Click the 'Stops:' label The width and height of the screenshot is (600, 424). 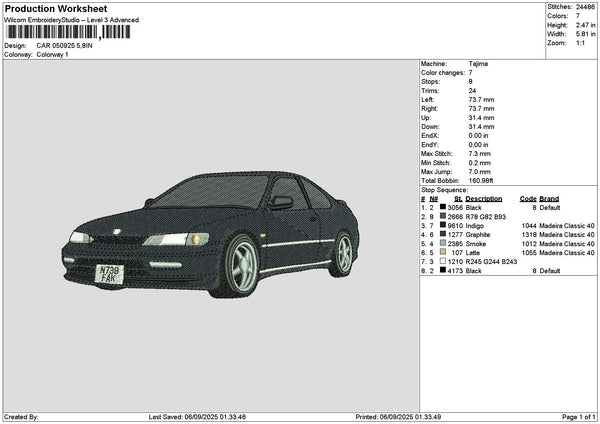430,82
